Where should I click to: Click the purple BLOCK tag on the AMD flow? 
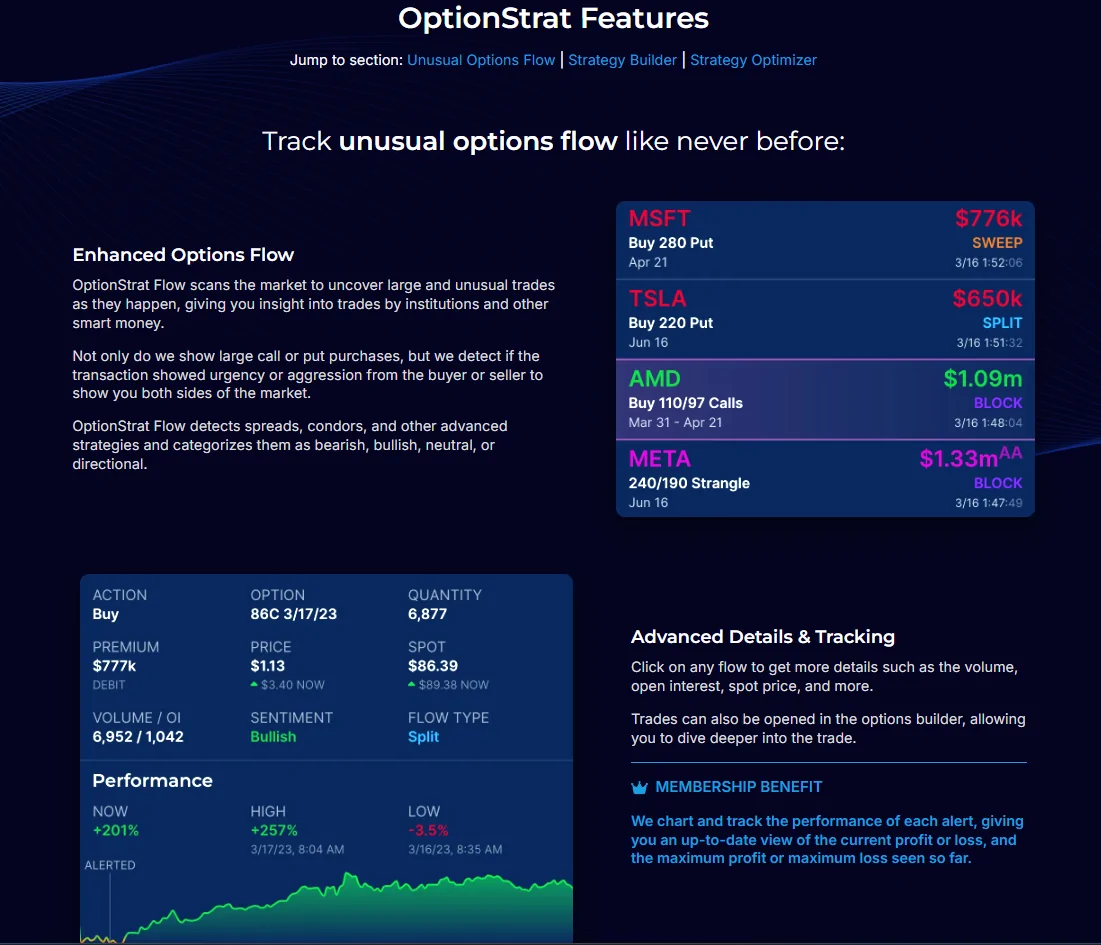(999, 402)
